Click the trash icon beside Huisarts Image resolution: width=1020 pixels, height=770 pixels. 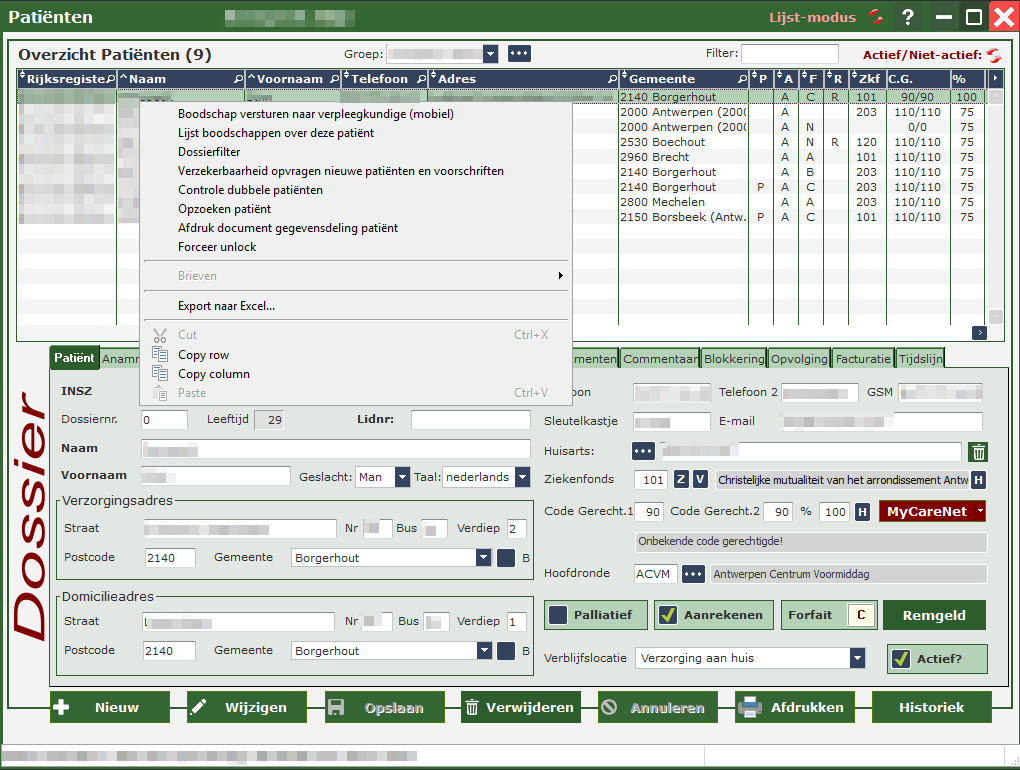tap(978, 452)
